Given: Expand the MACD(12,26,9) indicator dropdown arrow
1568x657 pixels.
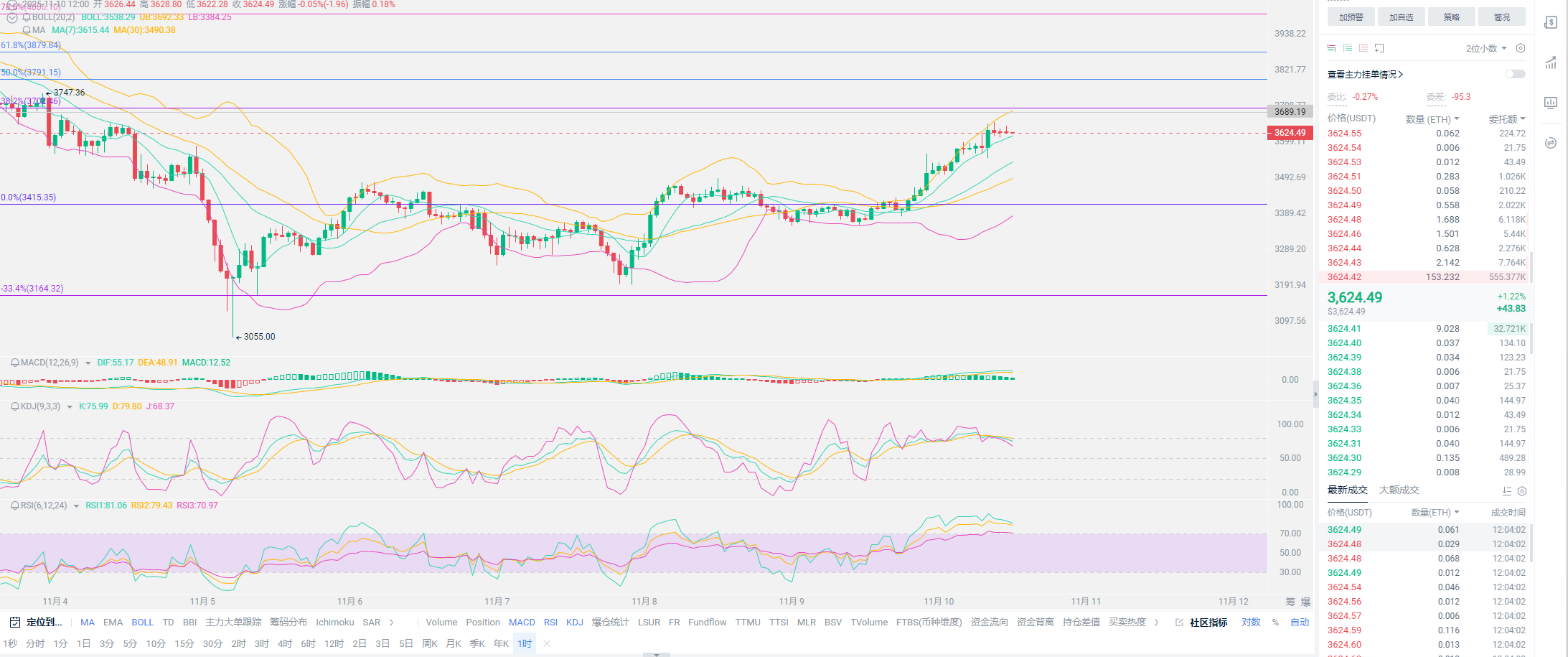Looking at the screenshot, I should pos(88,363).
